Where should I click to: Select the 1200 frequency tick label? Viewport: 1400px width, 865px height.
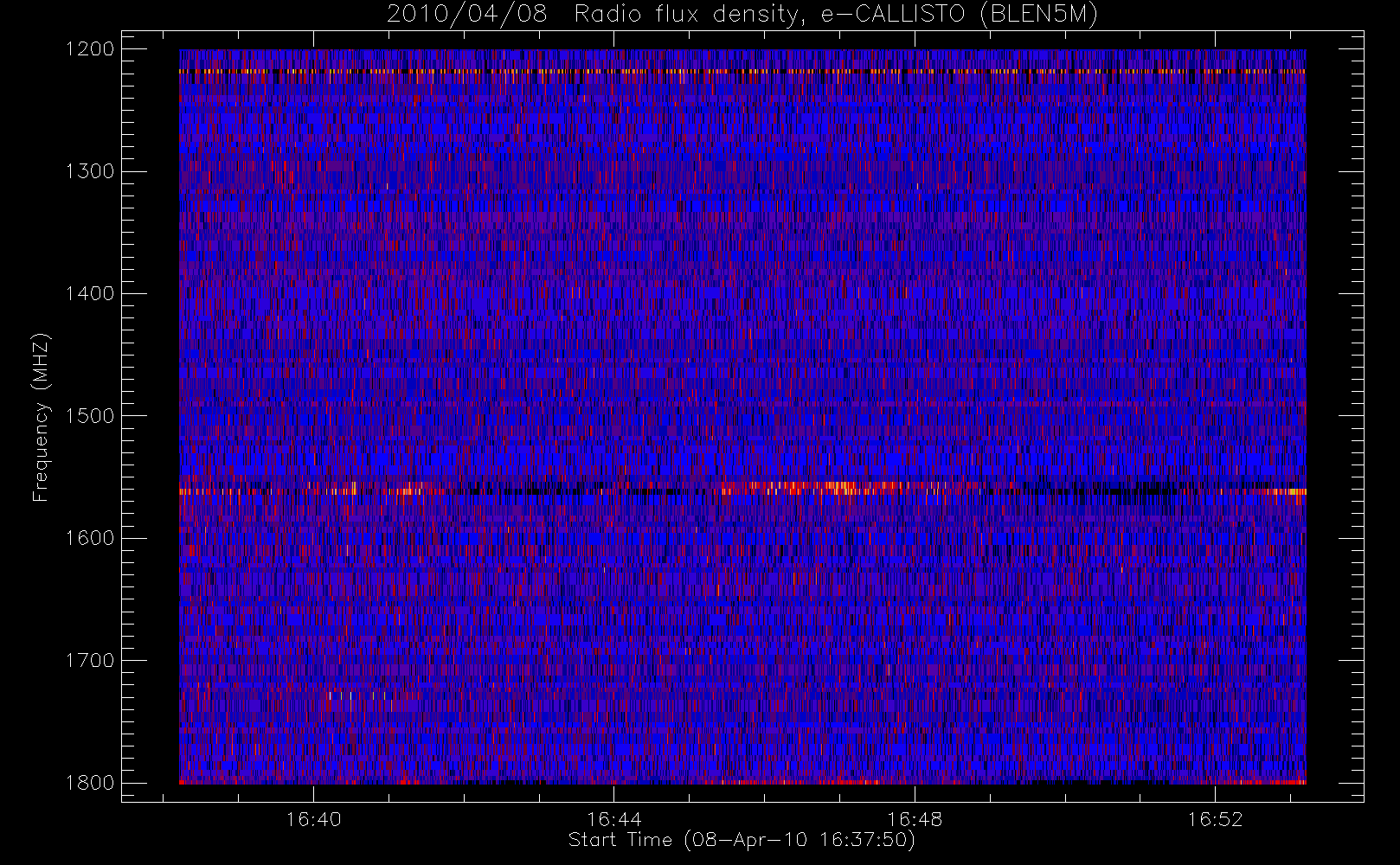coord(90,49)
